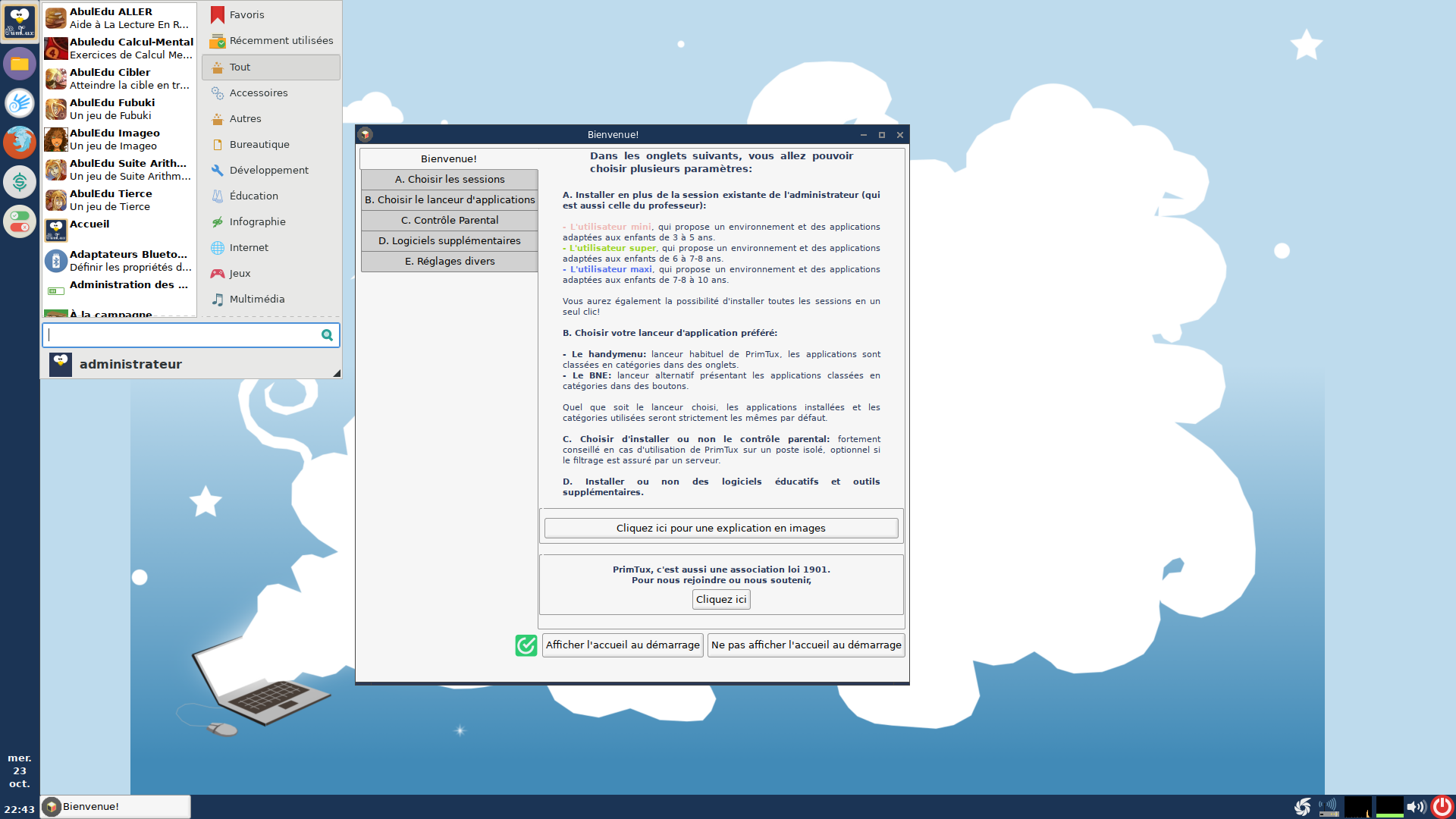This screenshot has width=1456, height=819.
Task: Click the swirl icon in system tray
Action: 1303,807
